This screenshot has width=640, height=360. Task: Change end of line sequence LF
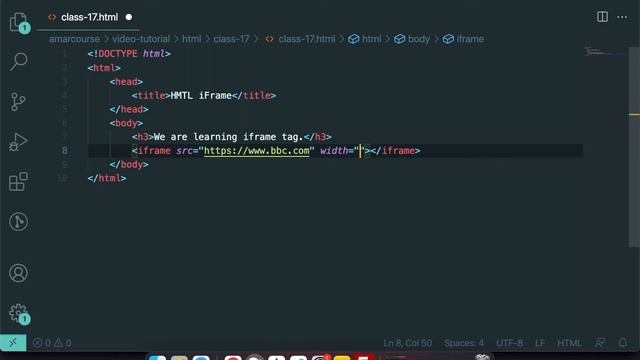point(540,343)
